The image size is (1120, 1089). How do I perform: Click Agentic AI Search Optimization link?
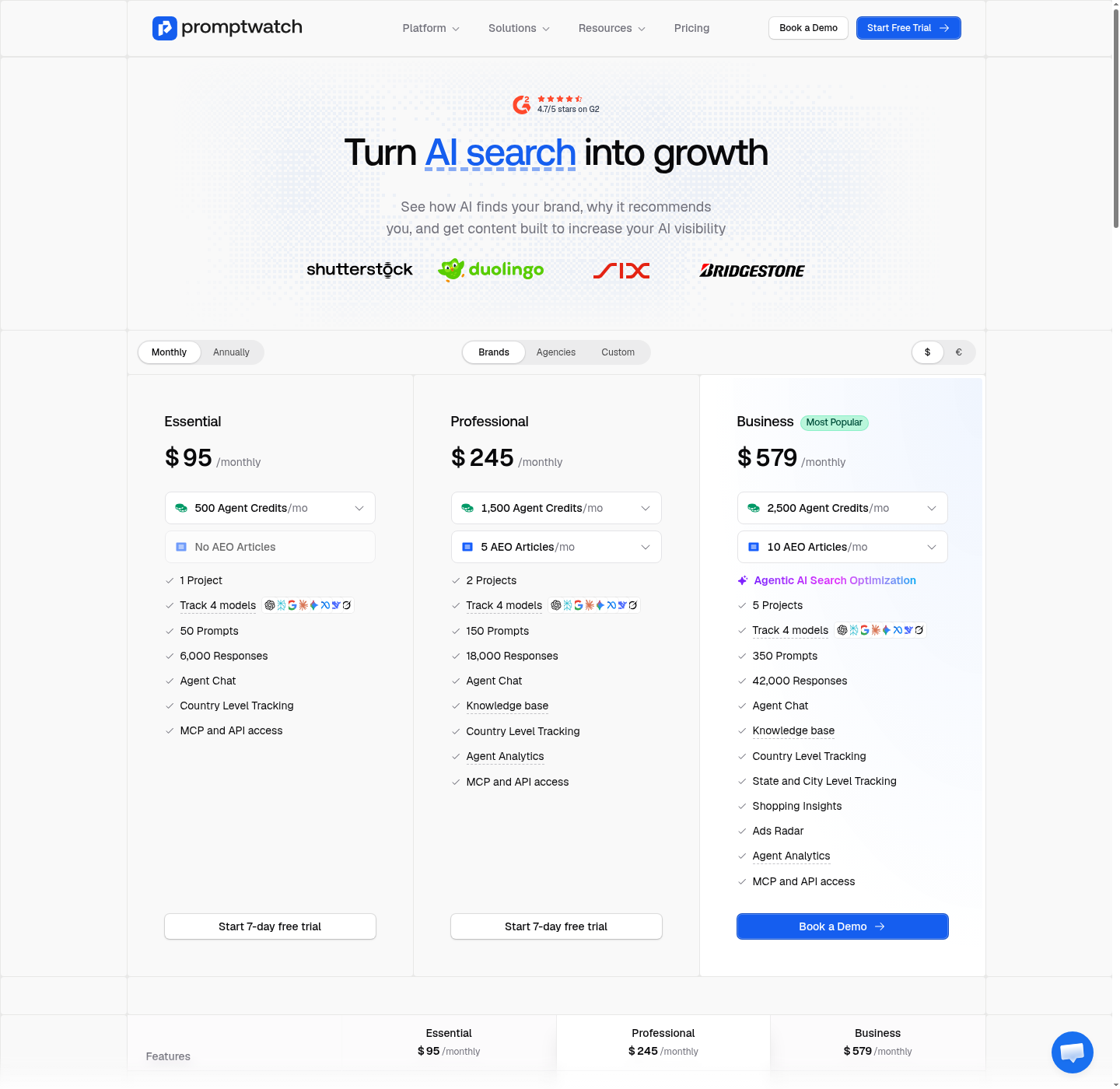[x=835, y=580]
